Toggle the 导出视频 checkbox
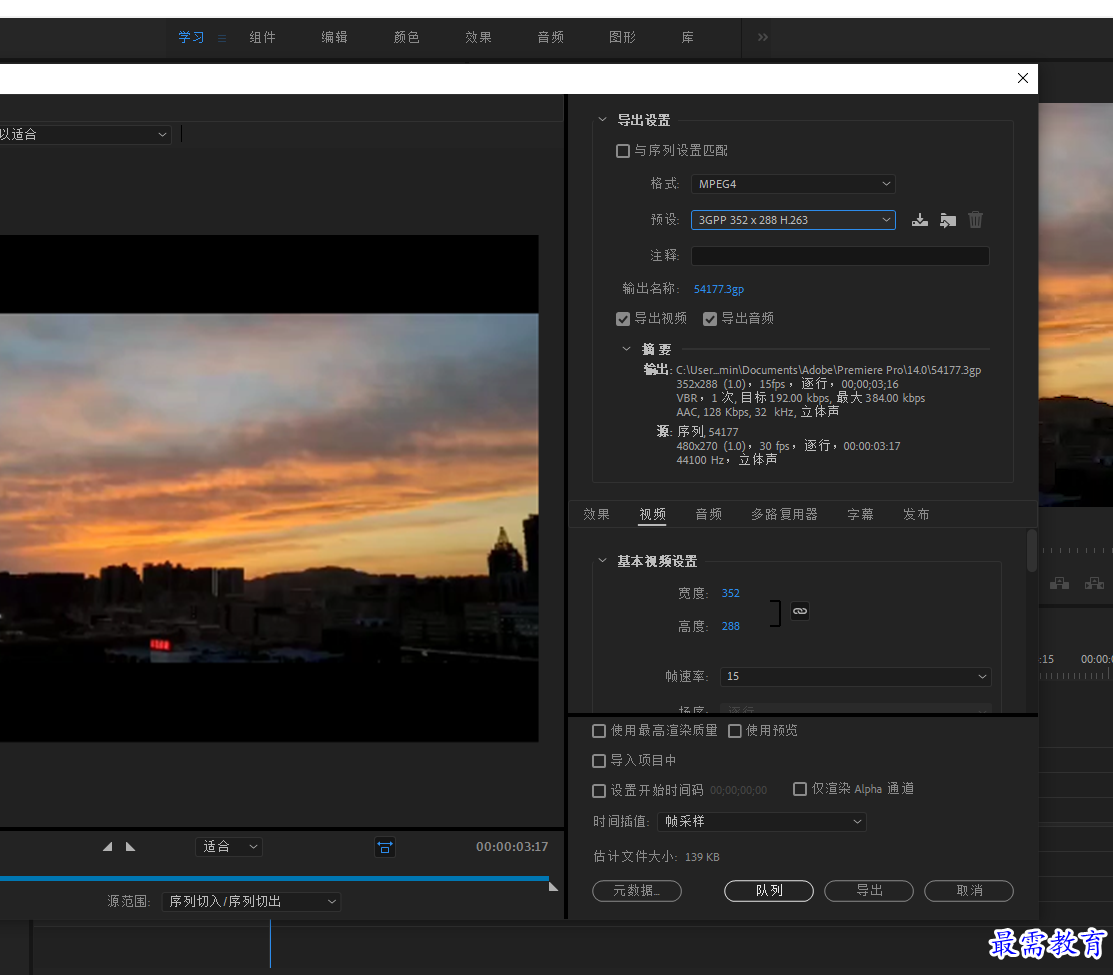Image resolution: width=1113 pixels, height=975 pixels. point(623,319)
